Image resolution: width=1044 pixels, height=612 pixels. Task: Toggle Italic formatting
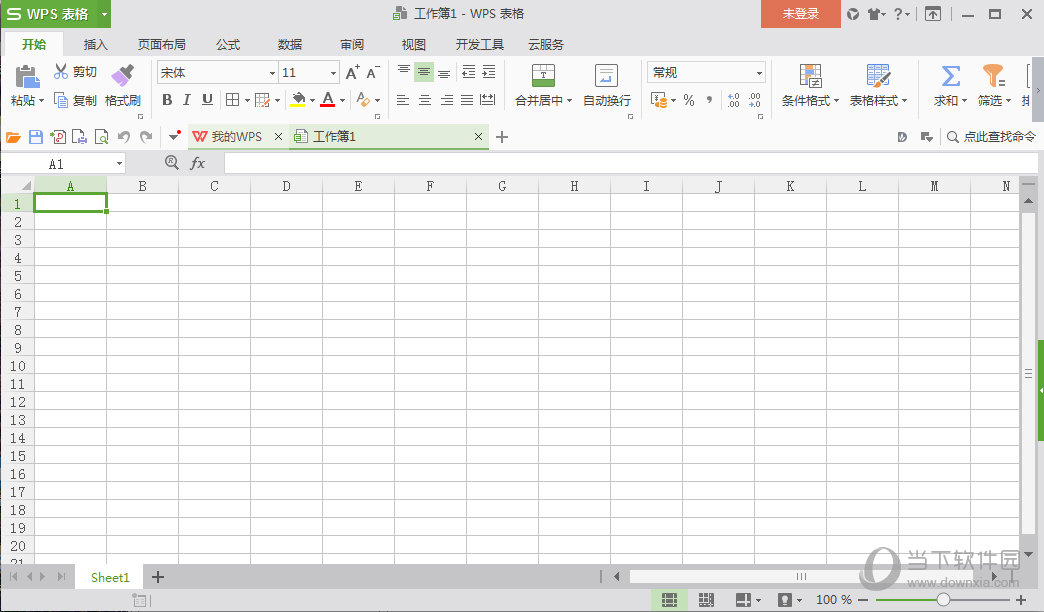tap(187, 100)
